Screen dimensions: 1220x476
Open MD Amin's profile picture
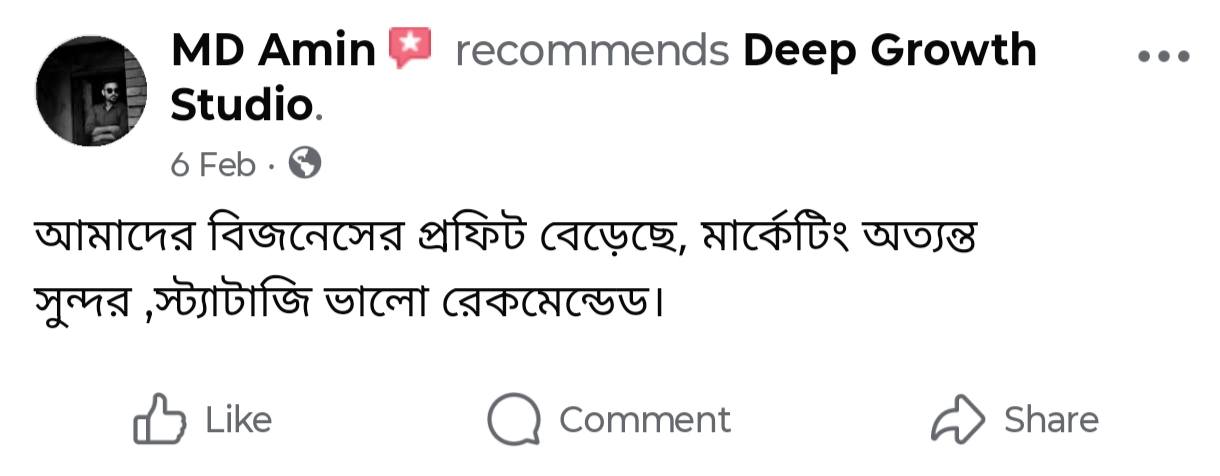(91, 91)
